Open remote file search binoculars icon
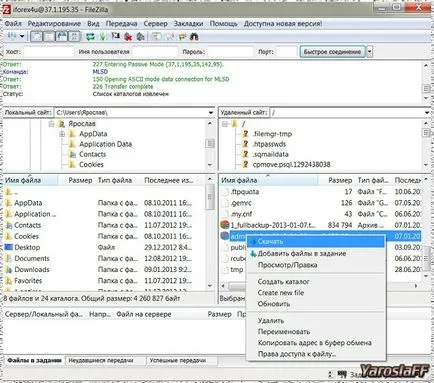This screenshot has height=383, width=434. (194, 36)
